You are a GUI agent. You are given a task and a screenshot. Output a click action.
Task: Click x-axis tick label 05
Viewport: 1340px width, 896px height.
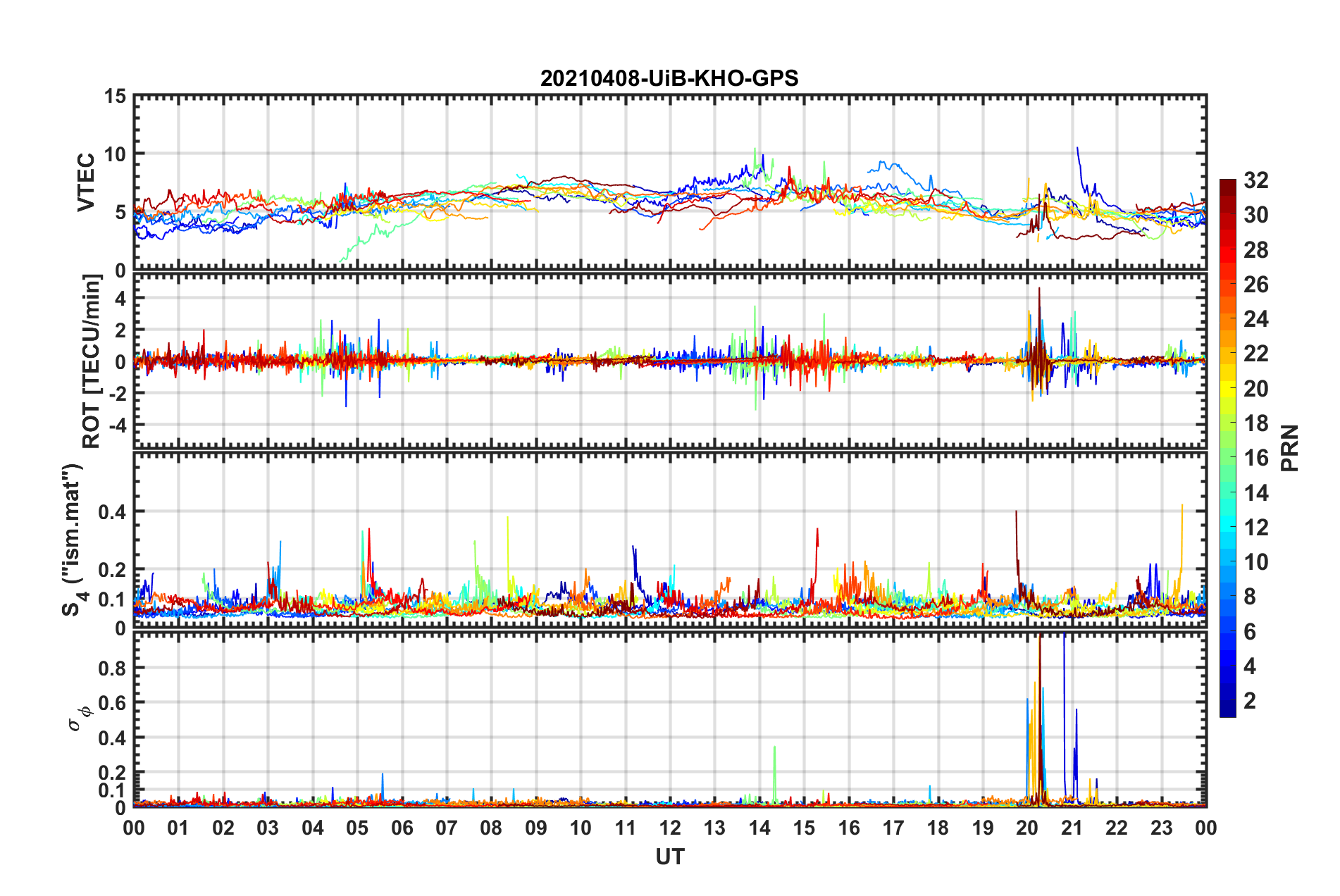[357, 828]
